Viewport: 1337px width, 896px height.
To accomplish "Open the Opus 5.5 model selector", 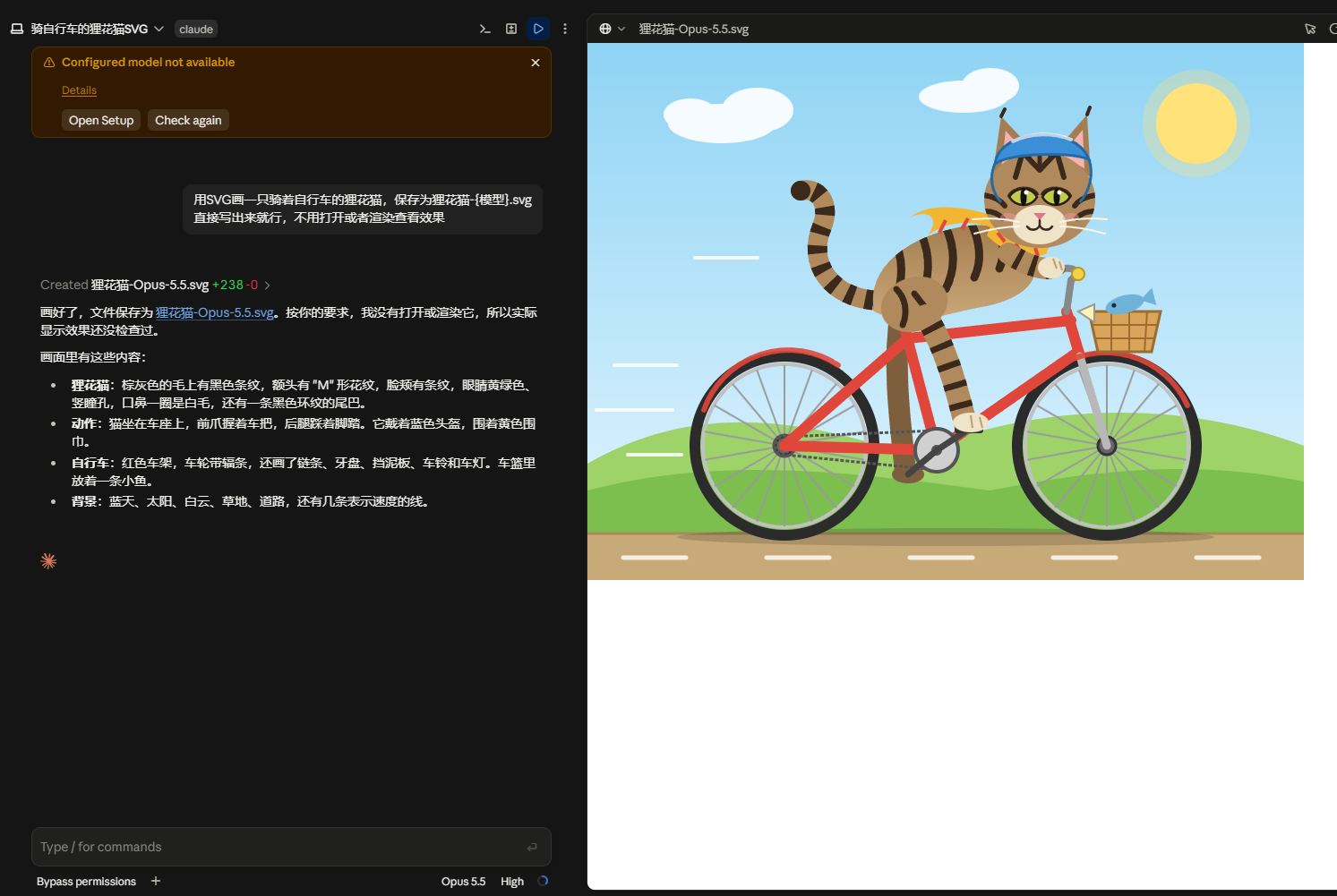I will click(463, 881).
